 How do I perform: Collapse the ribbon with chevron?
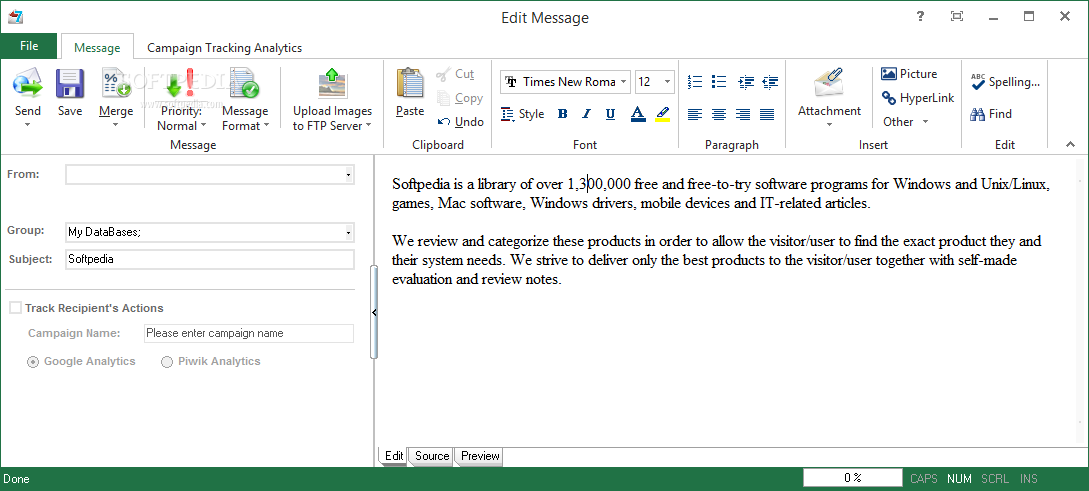1070,144
